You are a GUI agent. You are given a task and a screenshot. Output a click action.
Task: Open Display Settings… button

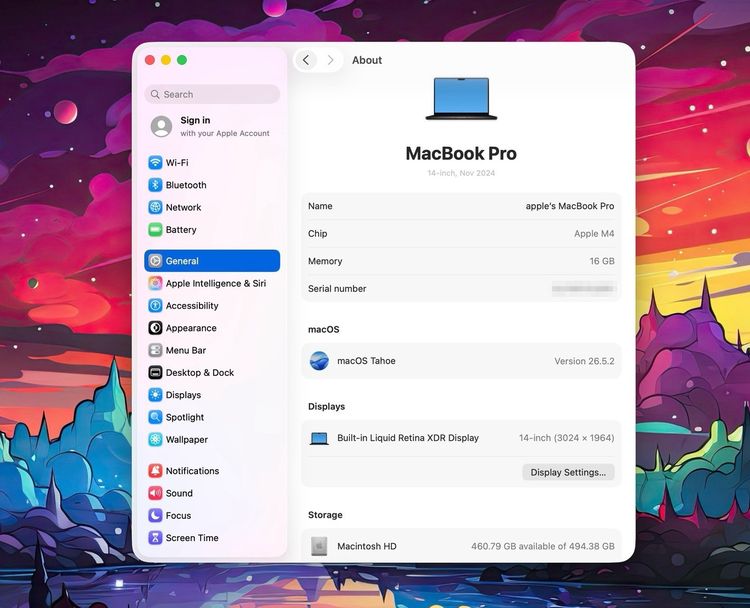568,472
